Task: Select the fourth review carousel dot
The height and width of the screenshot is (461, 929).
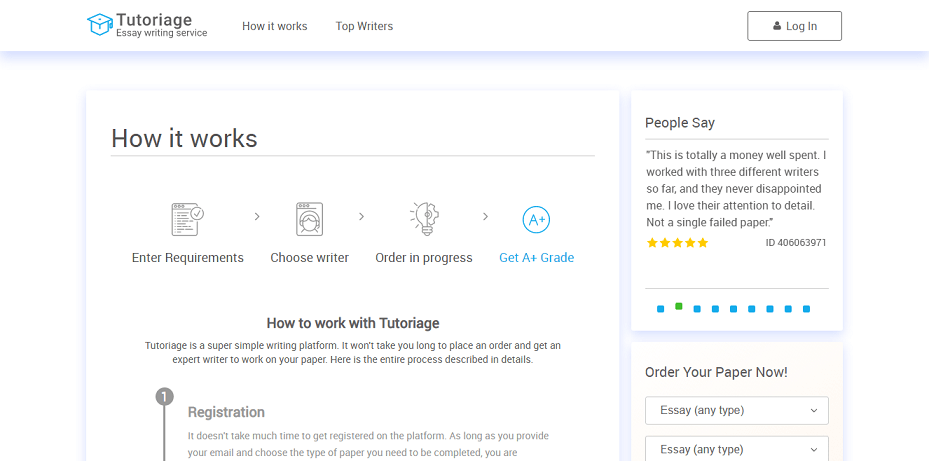Action: click(x=715, y=309)
